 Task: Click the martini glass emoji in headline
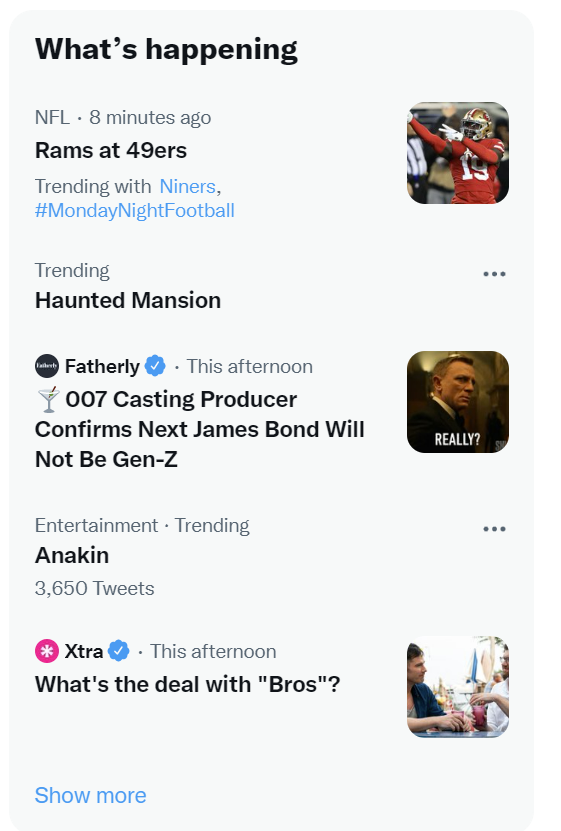tap(49, 400)
